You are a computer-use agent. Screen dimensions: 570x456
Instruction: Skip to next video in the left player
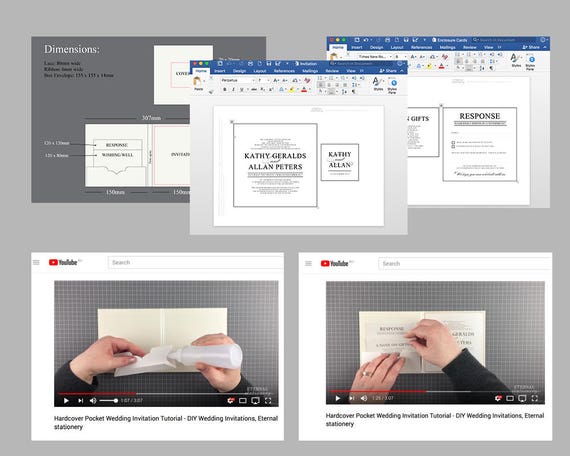pos(80,400)
